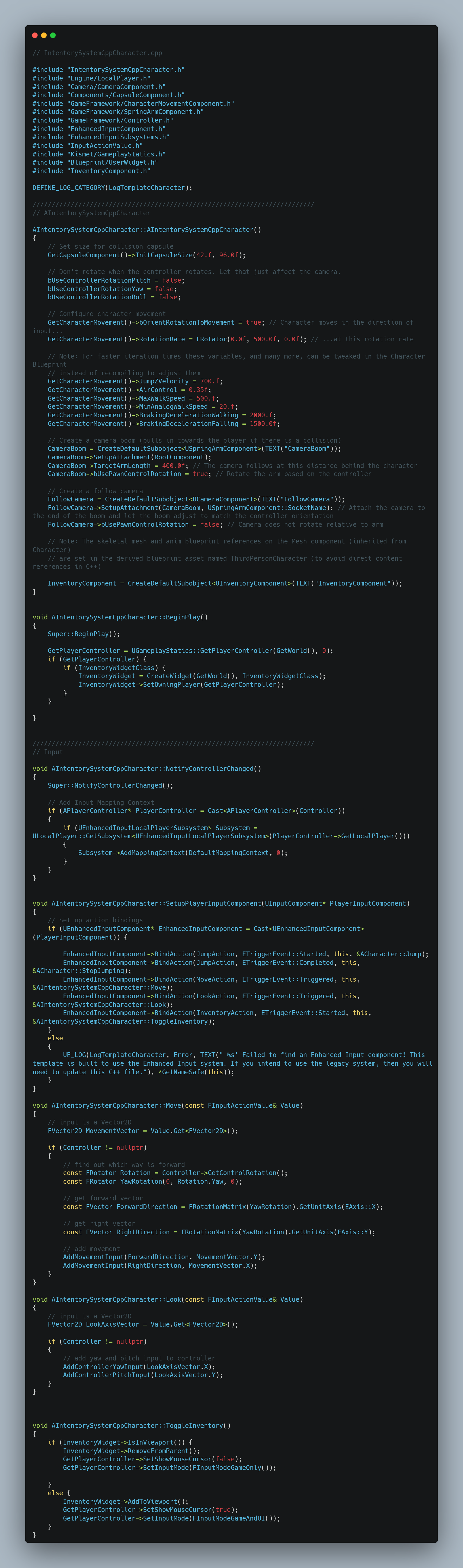
Task: Click the red close dot
Action: point(35,35)
